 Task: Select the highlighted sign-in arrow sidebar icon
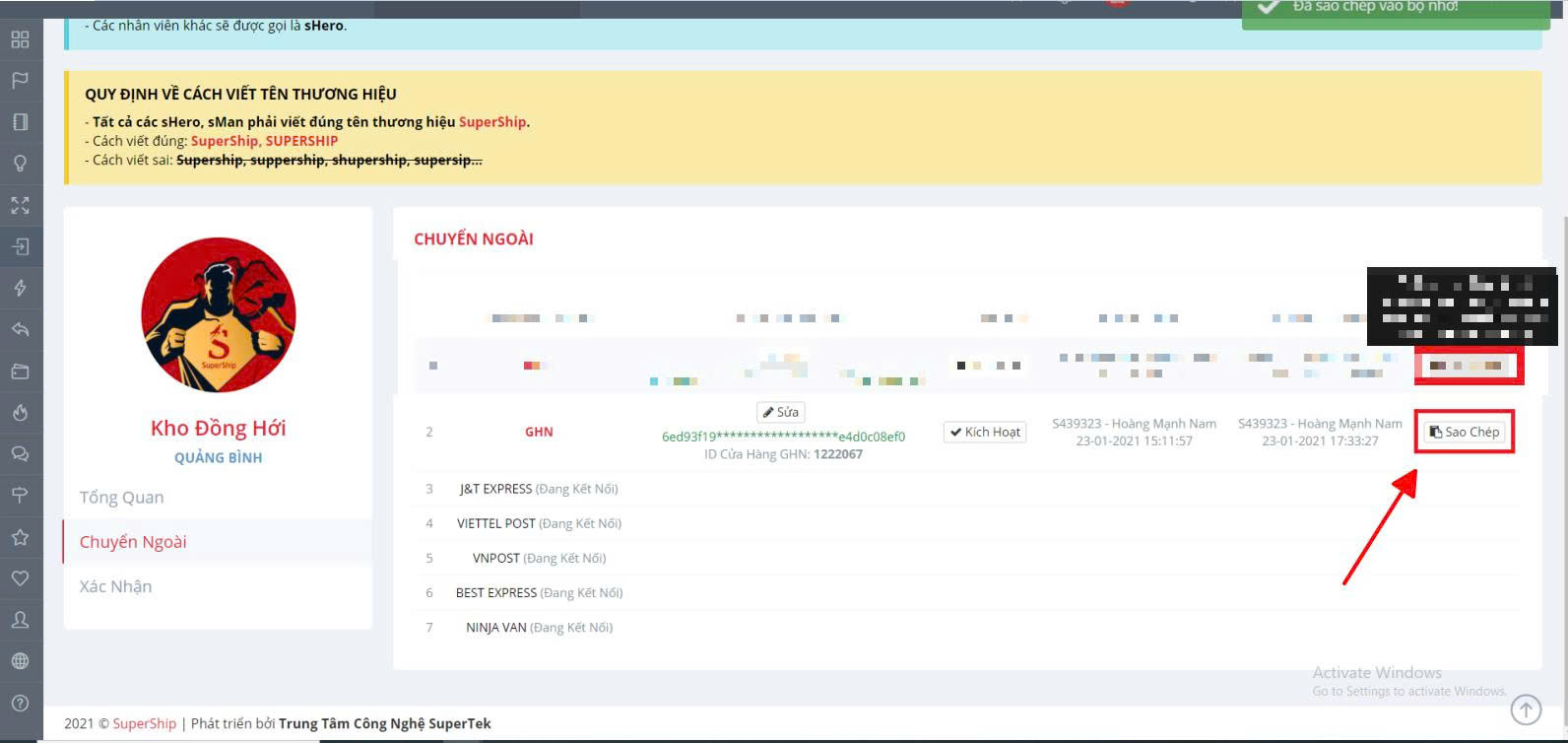coord(20,246)
